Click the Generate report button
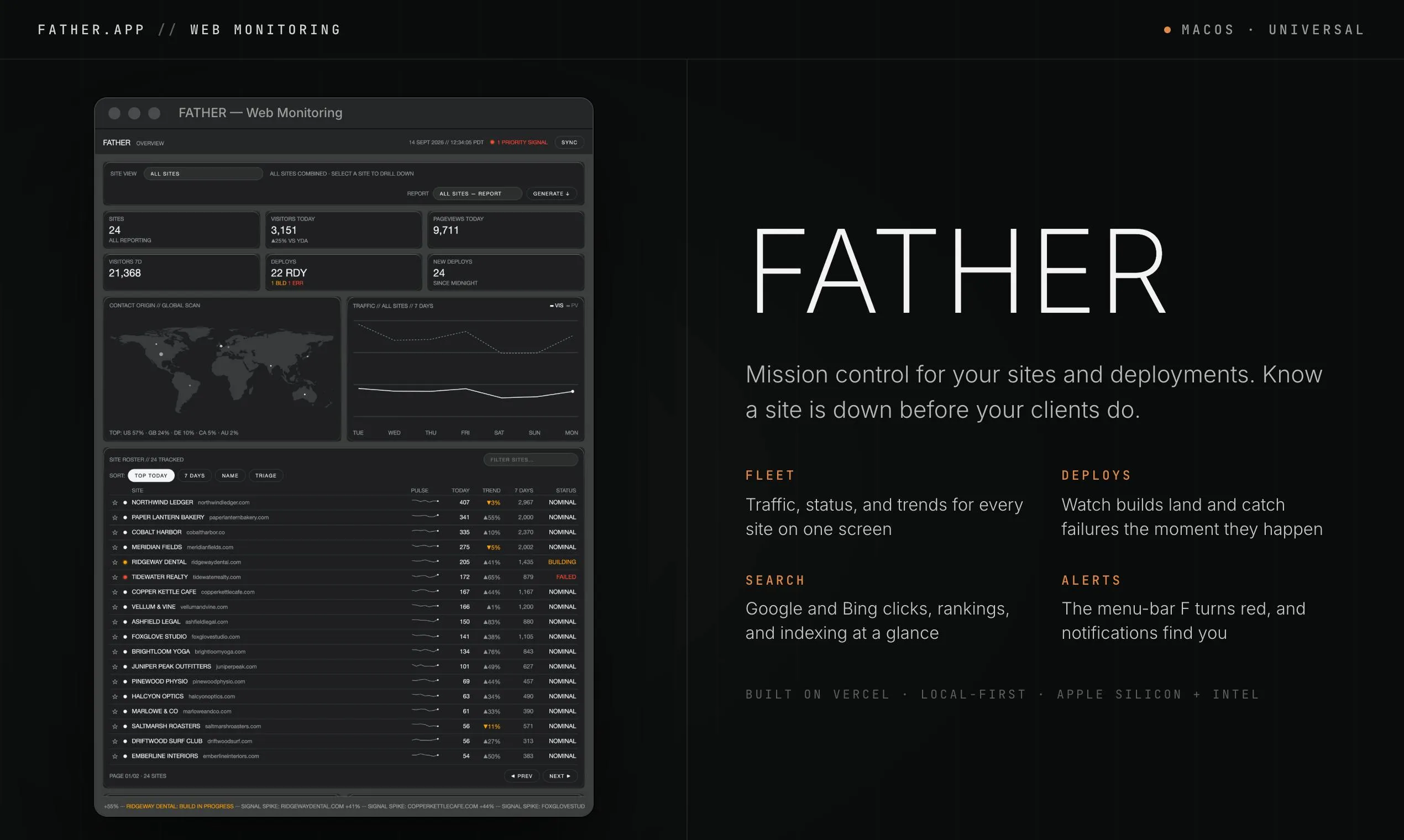This screenshot has width=1404, height=840. tap(552, 193)
